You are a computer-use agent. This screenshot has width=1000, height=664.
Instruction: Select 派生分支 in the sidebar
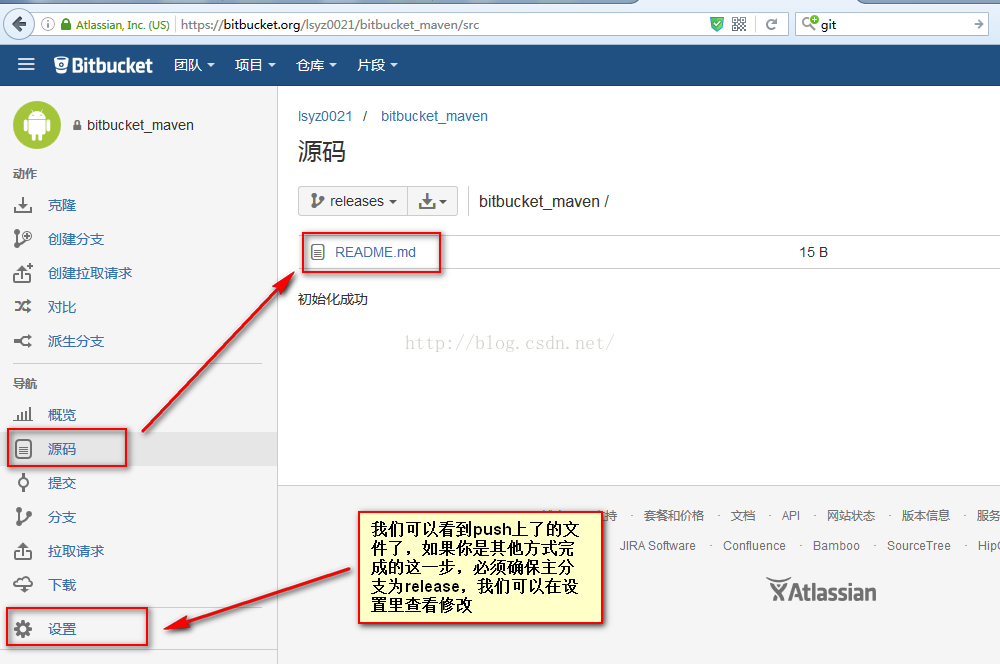coord(76,341)
